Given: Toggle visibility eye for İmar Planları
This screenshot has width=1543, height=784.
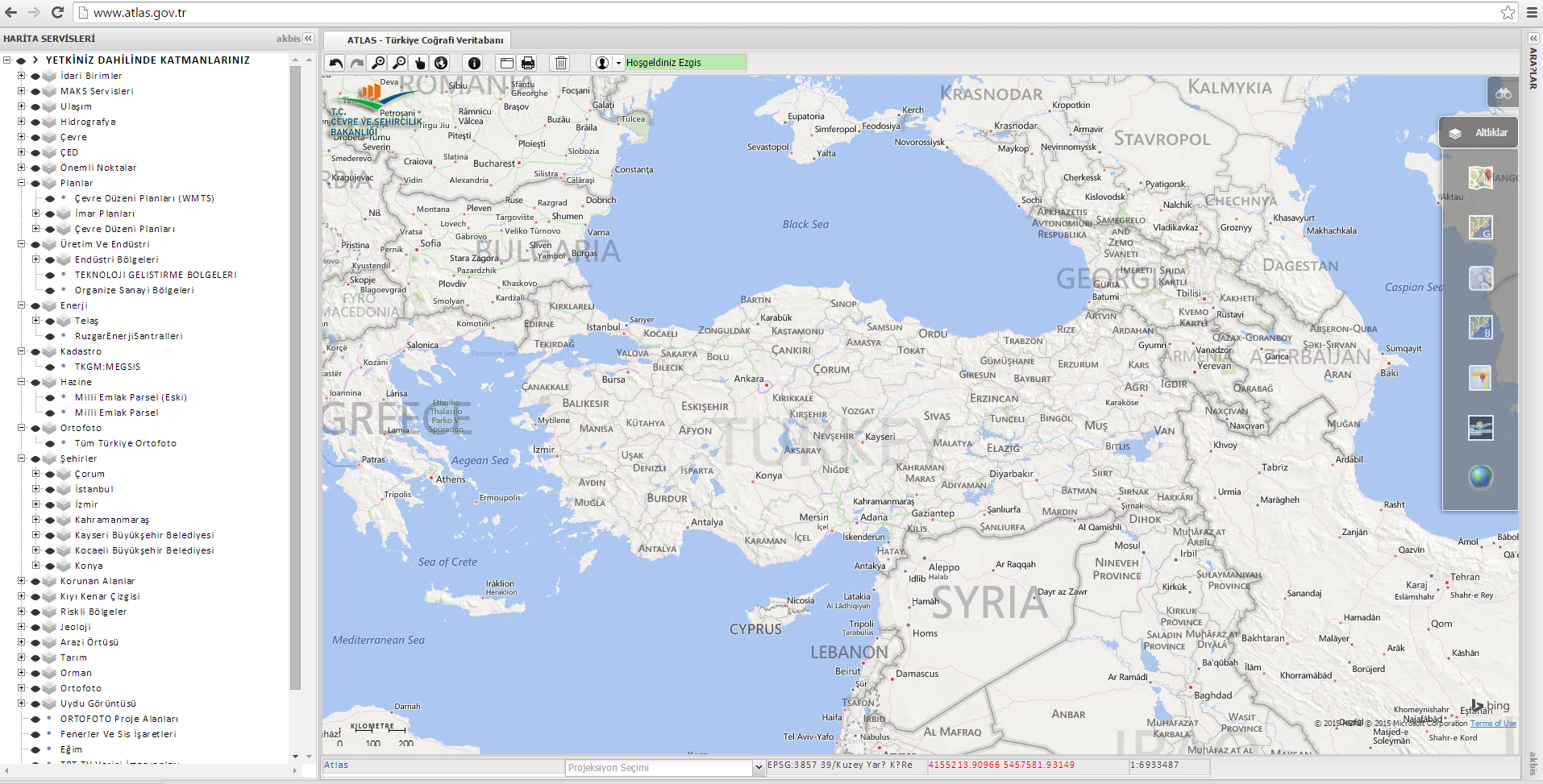Looking at the screenshot, I should click(50, 214).
